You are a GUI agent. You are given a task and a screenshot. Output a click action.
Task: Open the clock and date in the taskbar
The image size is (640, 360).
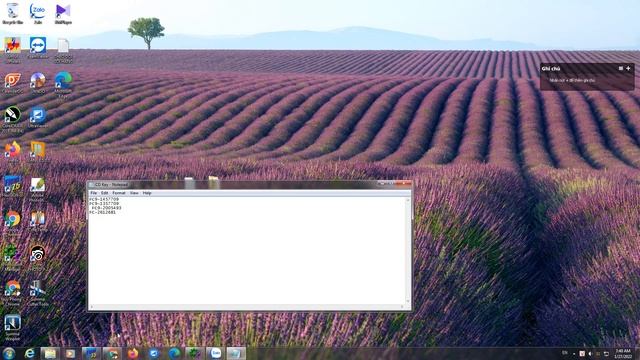(623, 353)
